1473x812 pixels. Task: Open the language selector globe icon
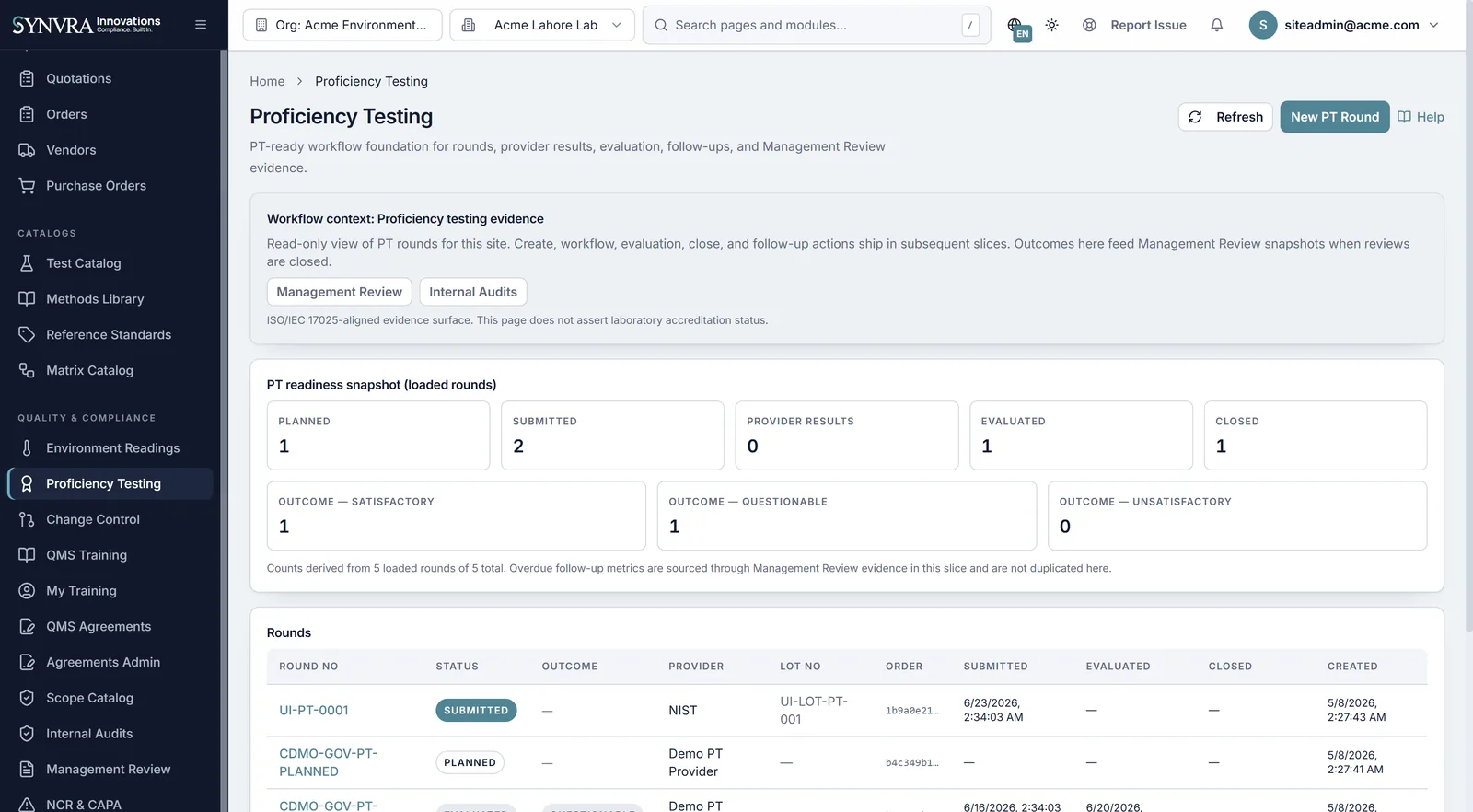pyautogui.click(x=1015, y=25)
